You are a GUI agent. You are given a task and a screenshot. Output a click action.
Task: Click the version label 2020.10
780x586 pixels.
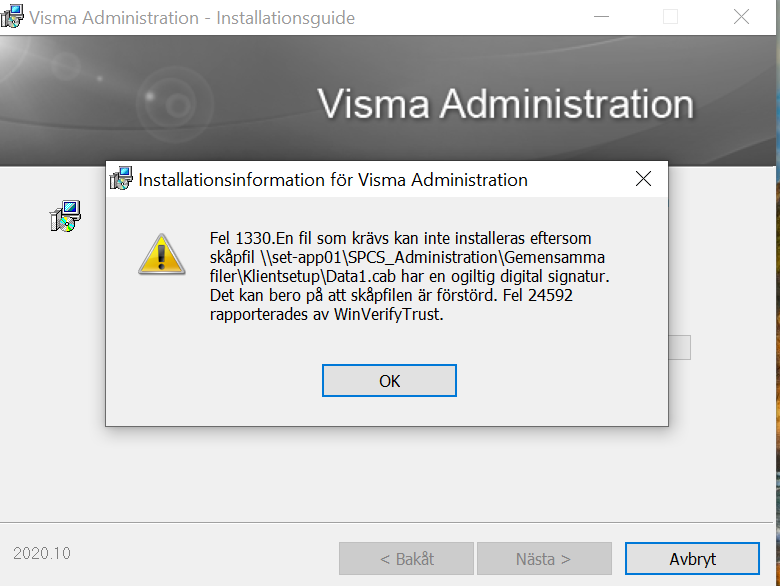[x=42, y=553]
